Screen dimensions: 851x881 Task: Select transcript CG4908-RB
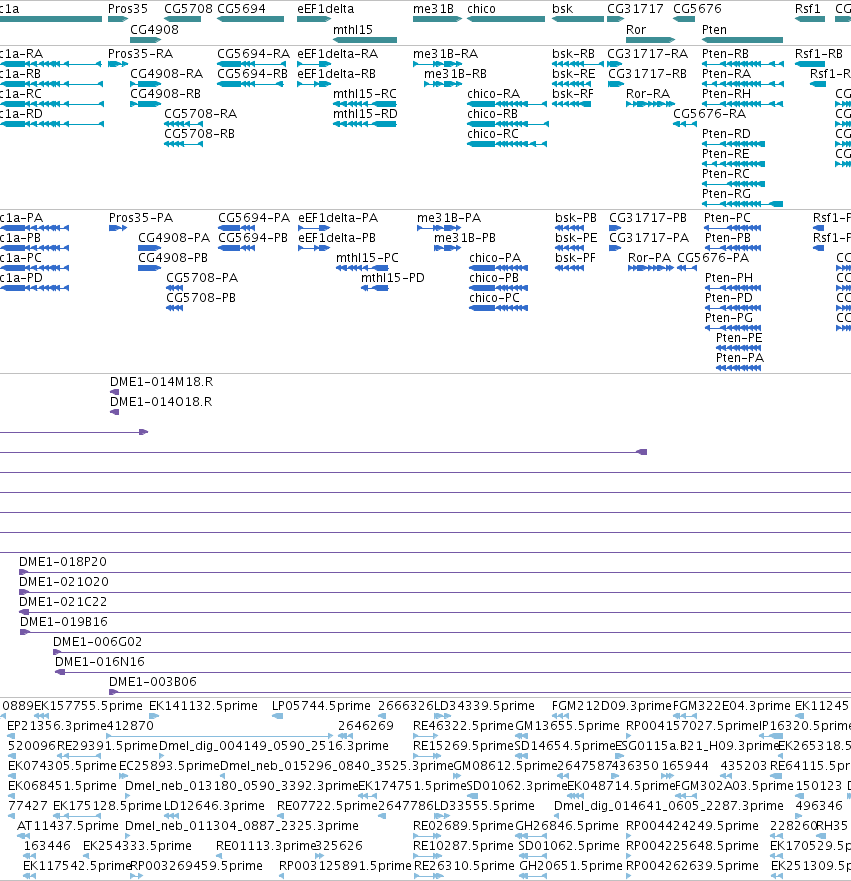coord(165,94)
